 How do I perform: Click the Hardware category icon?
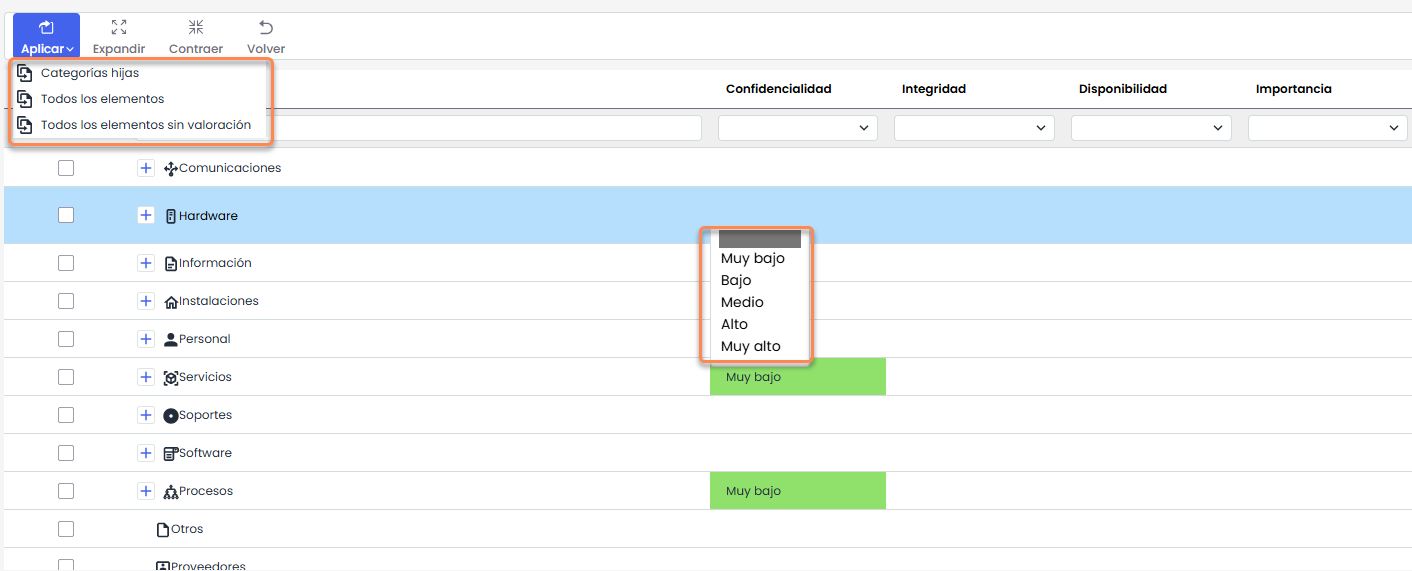pos(171,216)
